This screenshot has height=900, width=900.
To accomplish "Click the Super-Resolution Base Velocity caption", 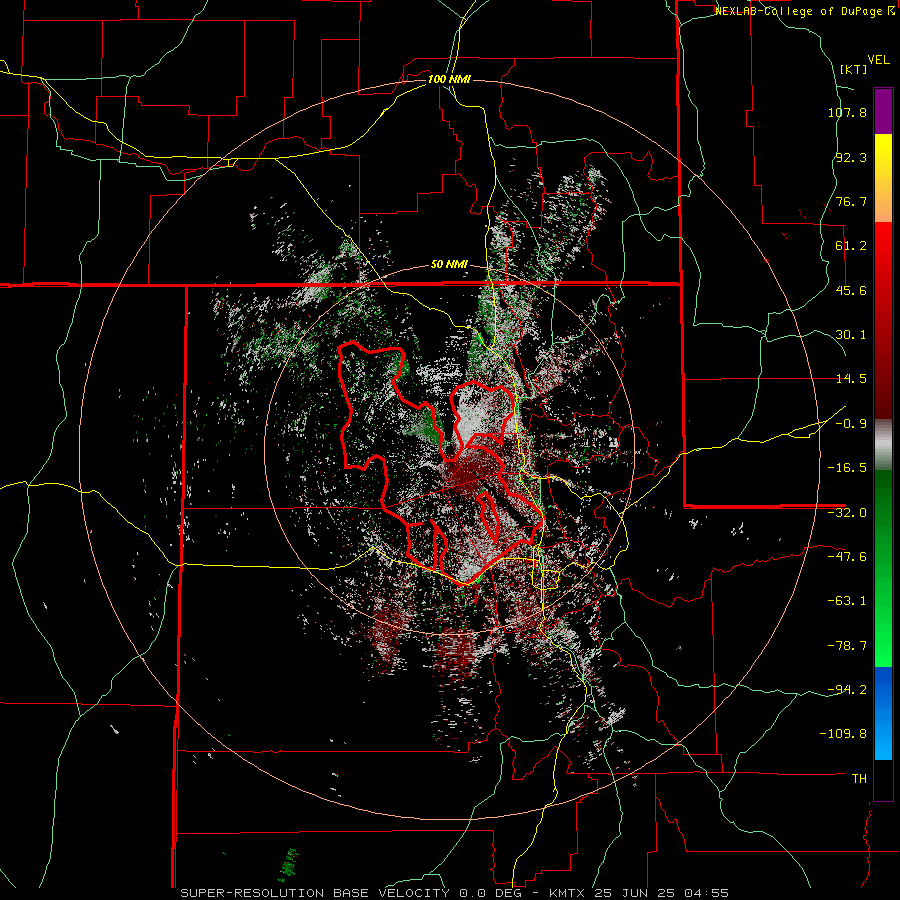I will click(x=455, y=893).
